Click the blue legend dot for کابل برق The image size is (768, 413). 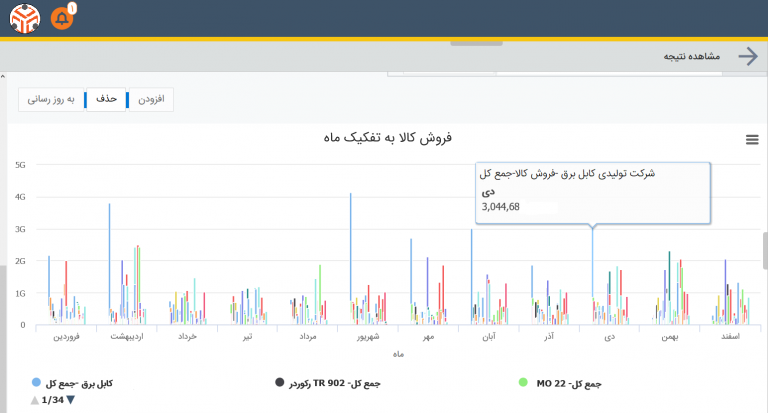click(36, 383)
